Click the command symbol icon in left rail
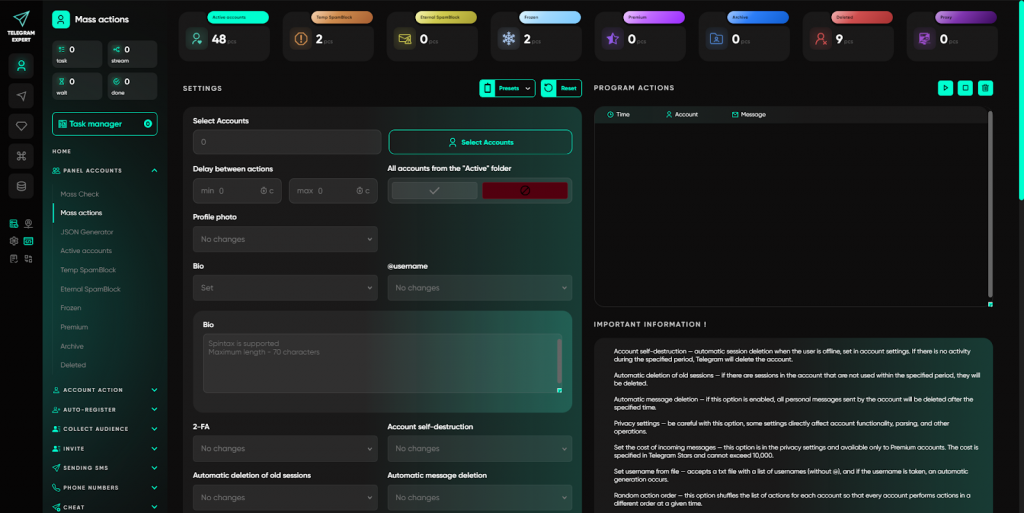The height and width of the screenshot is (513, 1024). pos(21,156)
